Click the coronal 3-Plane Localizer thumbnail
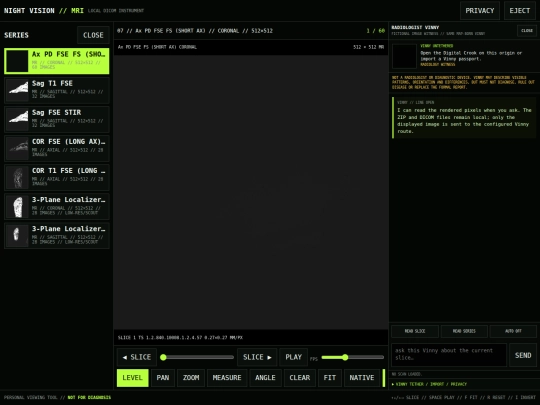Viewport: 540px width, 405px height. (18, 207)
